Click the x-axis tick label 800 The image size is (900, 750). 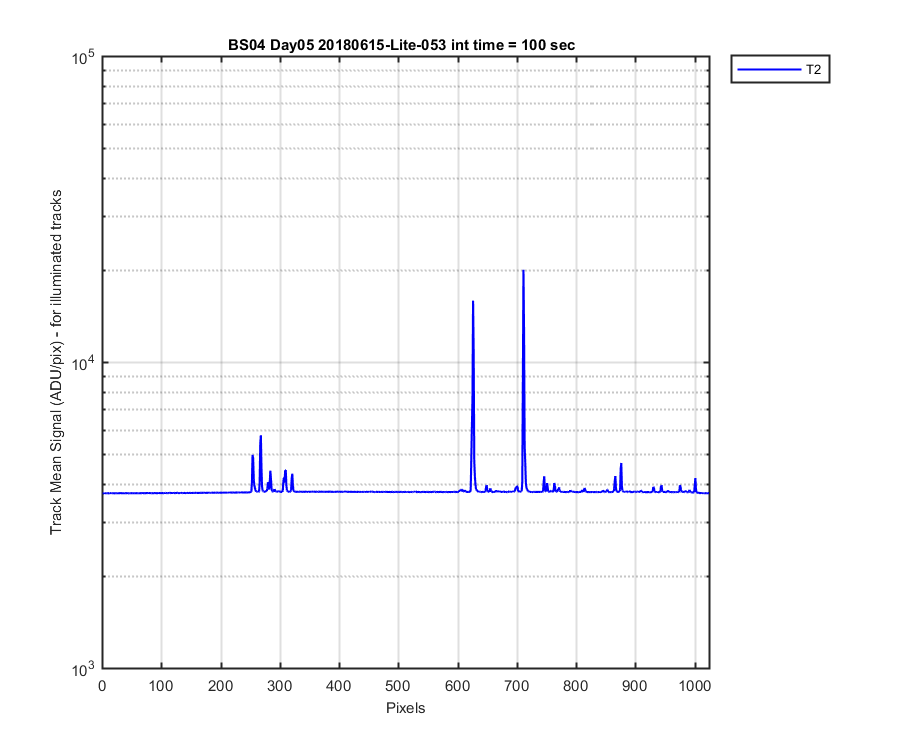click(x=576, y=686)
